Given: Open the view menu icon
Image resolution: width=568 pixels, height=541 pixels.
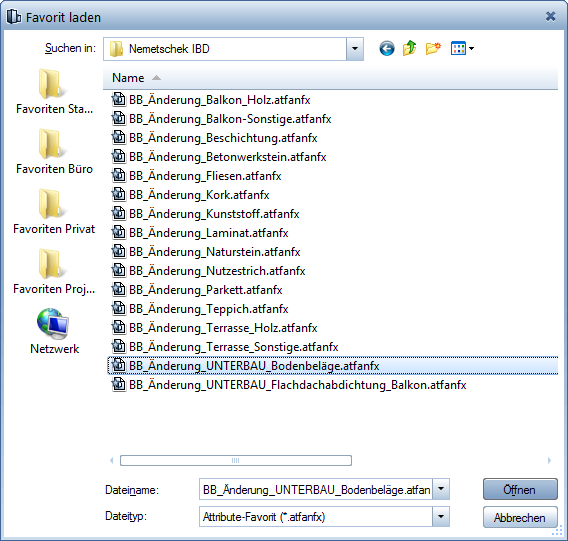Looking at the screenshot, I should pos(462,49).
